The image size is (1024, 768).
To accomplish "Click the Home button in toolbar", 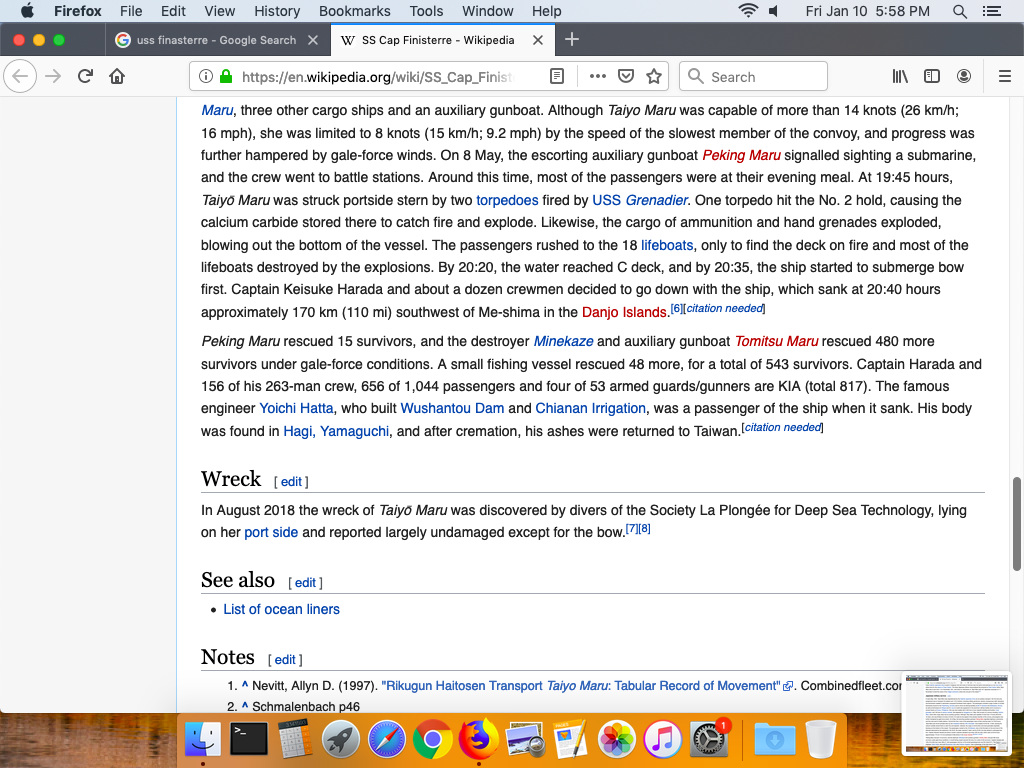I will coord(117,77).
